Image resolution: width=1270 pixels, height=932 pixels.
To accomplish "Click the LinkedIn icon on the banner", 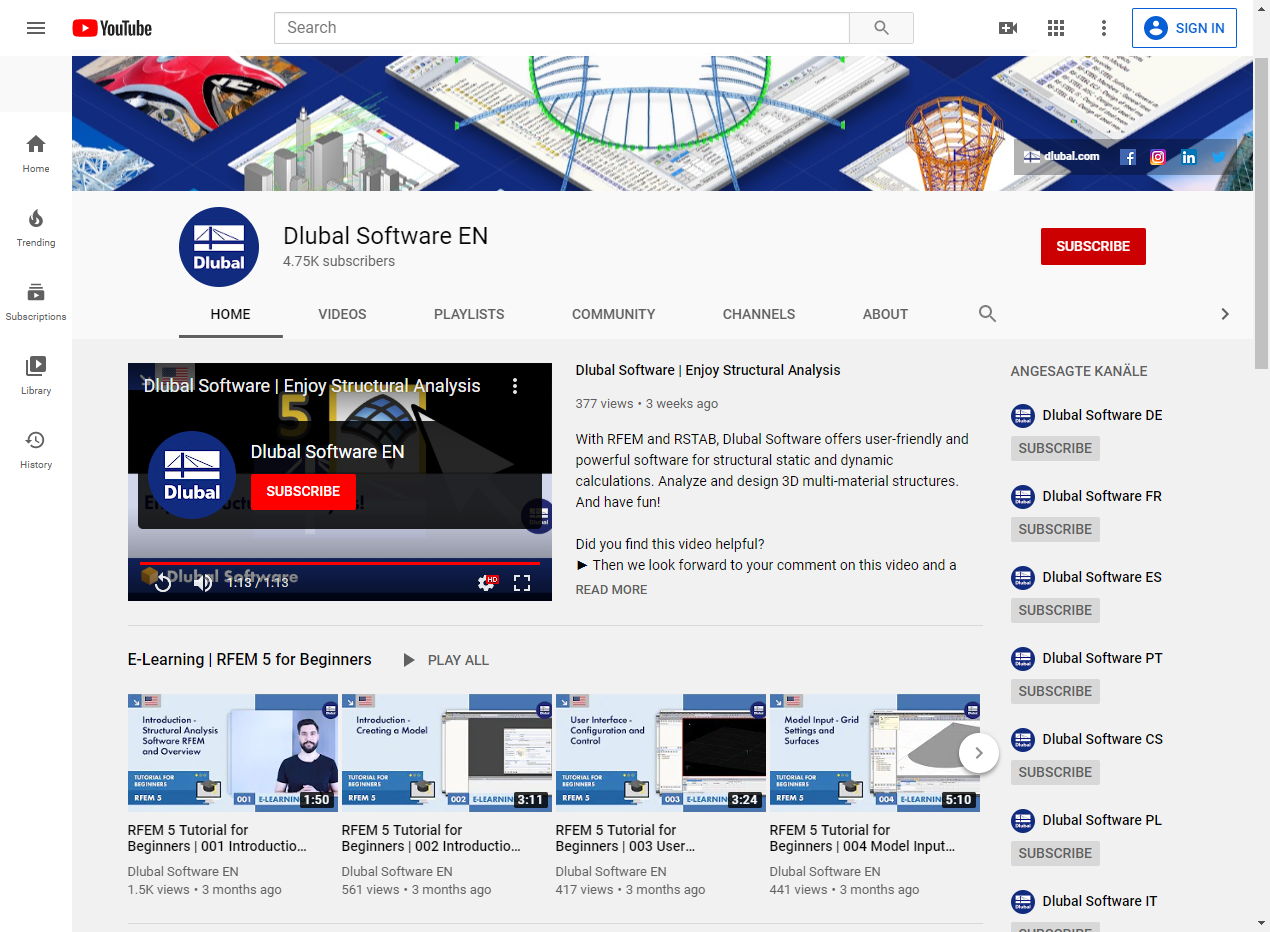I will [1188, 156].
